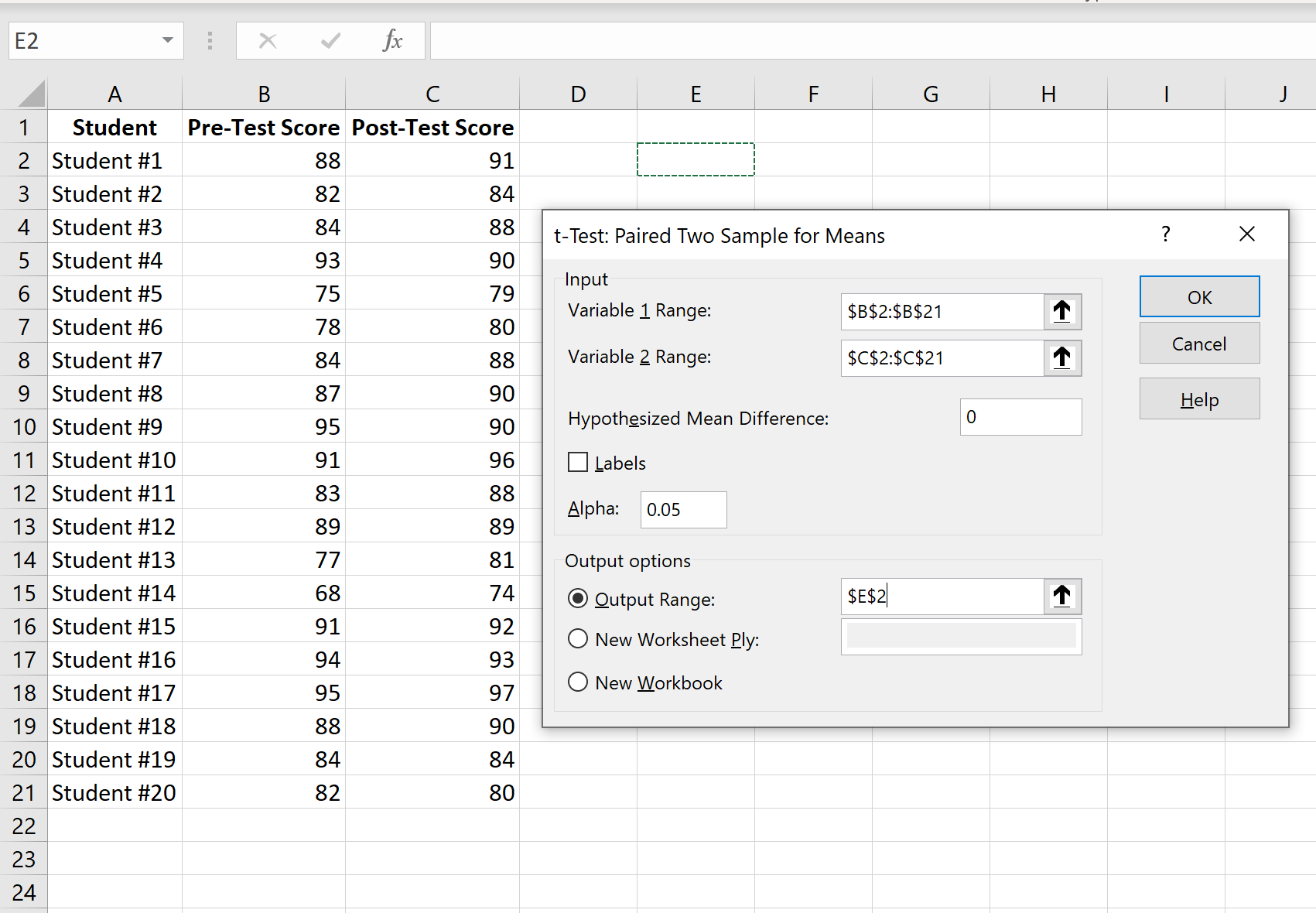Click the formula bar cancel X icon
The image size is (1316, 913).
[268, 40]
